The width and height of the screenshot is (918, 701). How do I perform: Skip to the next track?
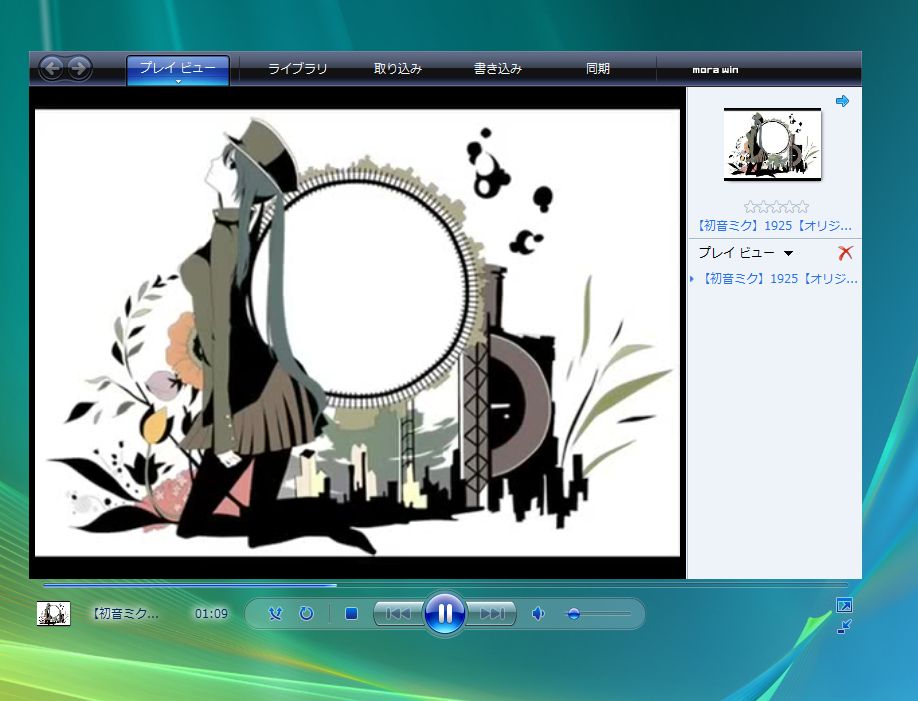click(x=492, y=613)
